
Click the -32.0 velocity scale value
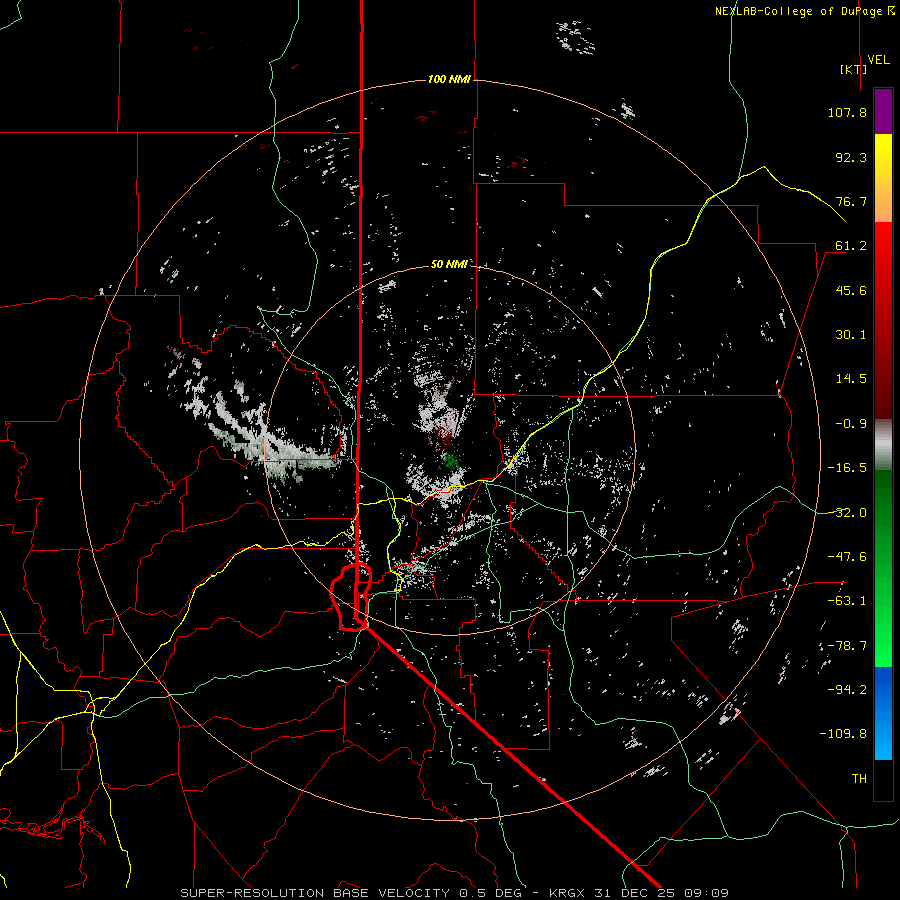847,513
